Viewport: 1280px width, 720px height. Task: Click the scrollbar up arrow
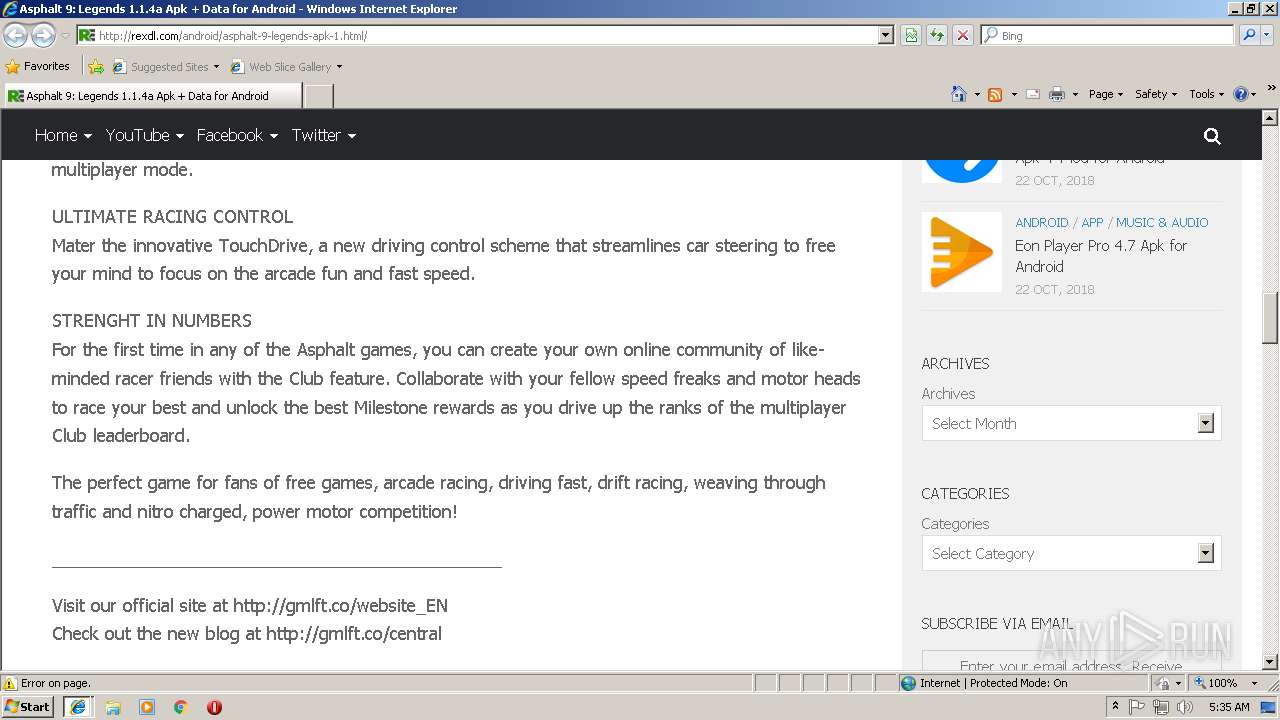1270,117
